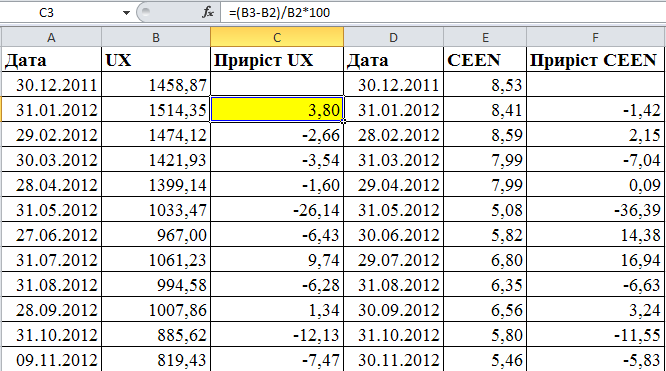Select cell with value 1033,47
Image resolution: width=666 pixels, height=371 pixels.
click(x=156, y=210)
